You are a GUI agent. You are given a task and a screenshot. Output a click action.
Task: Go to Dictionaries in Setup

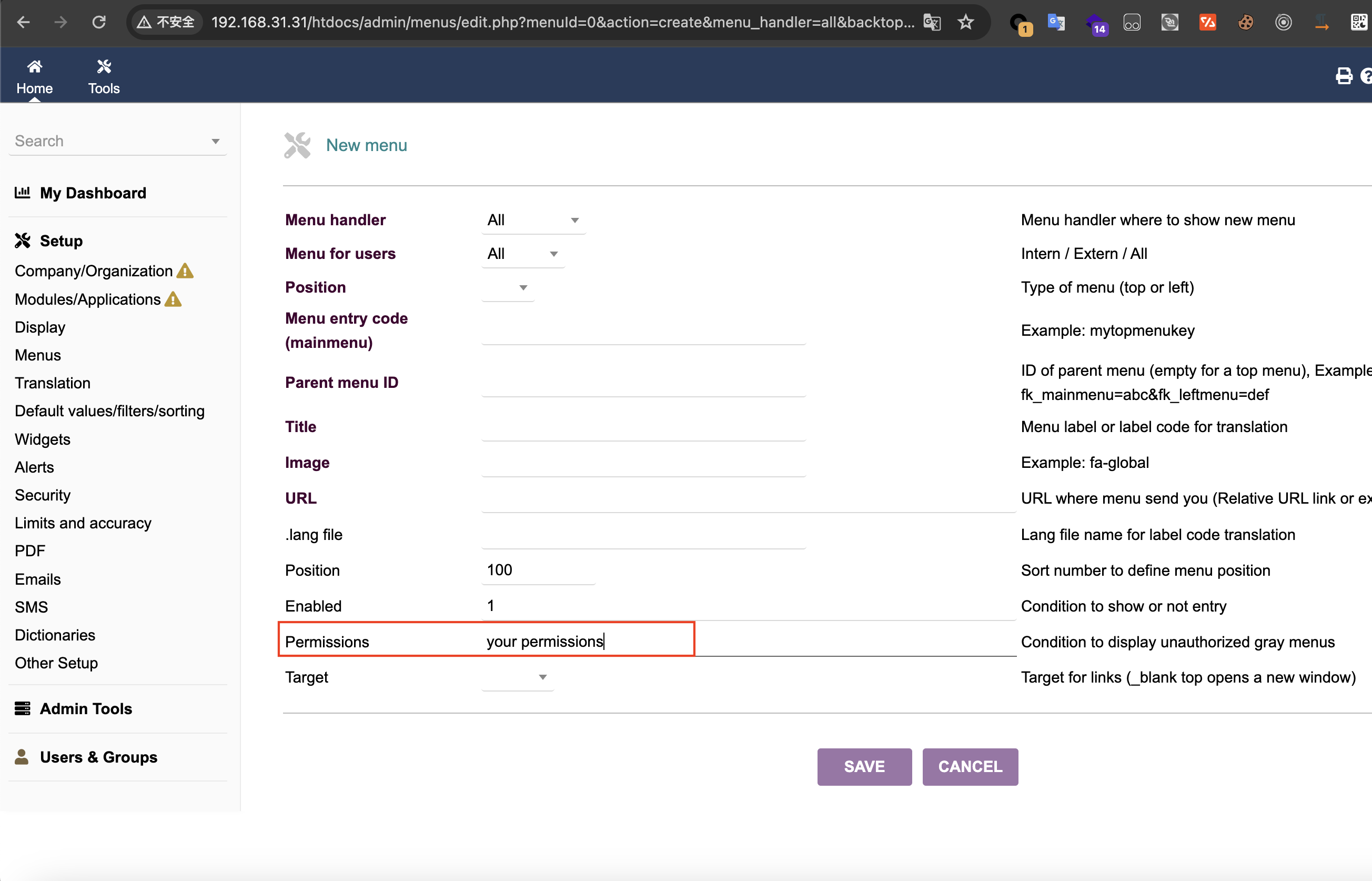tap(55, 635)
